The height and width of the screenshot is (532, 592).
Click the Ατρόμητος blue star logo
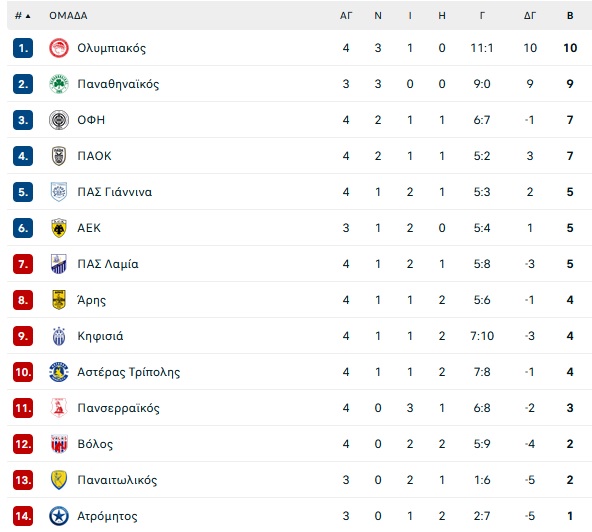(59, 516)
